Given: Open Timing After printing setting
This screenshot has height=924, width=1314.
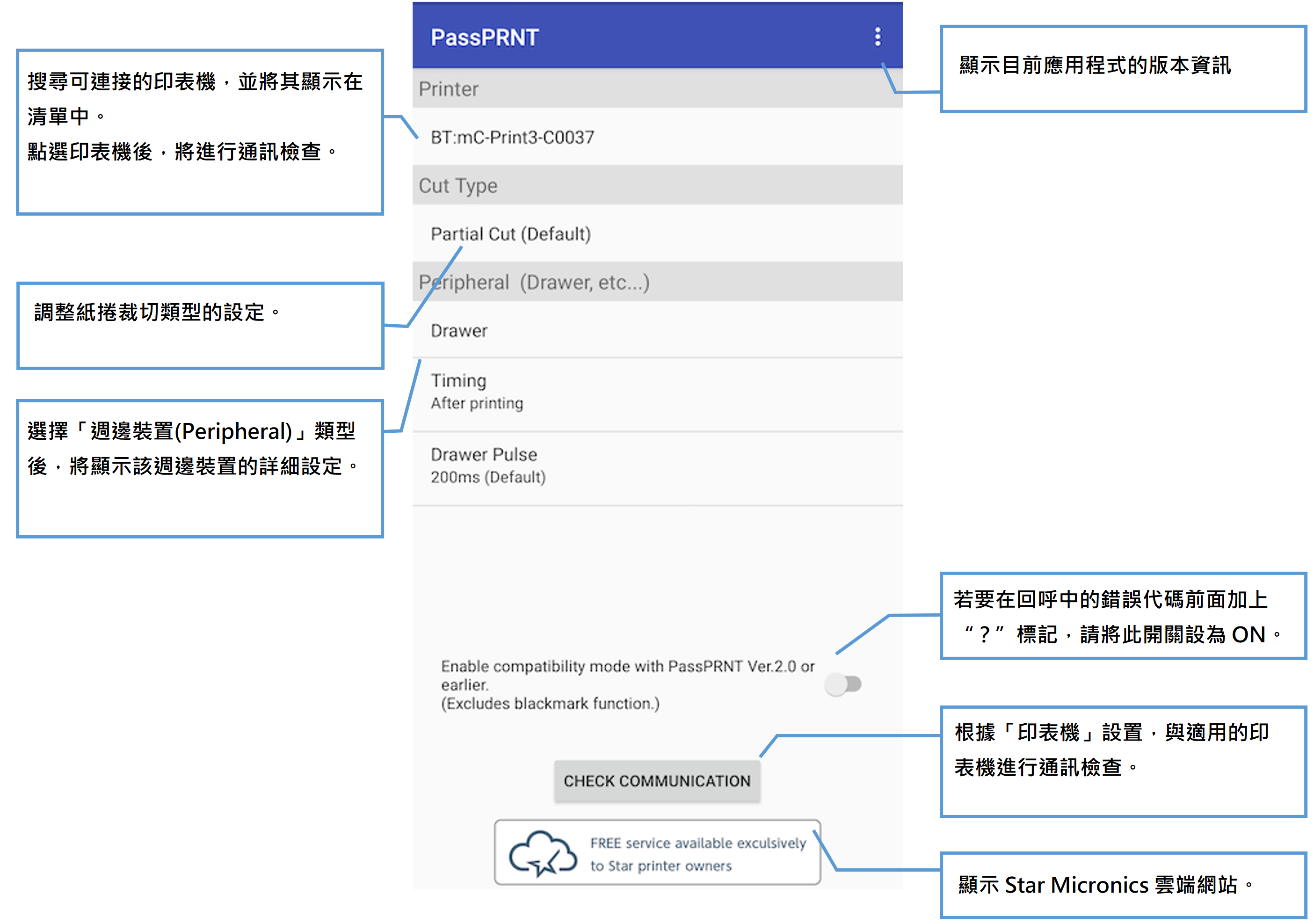Looking at the screenshot, I should pos(657,394).
